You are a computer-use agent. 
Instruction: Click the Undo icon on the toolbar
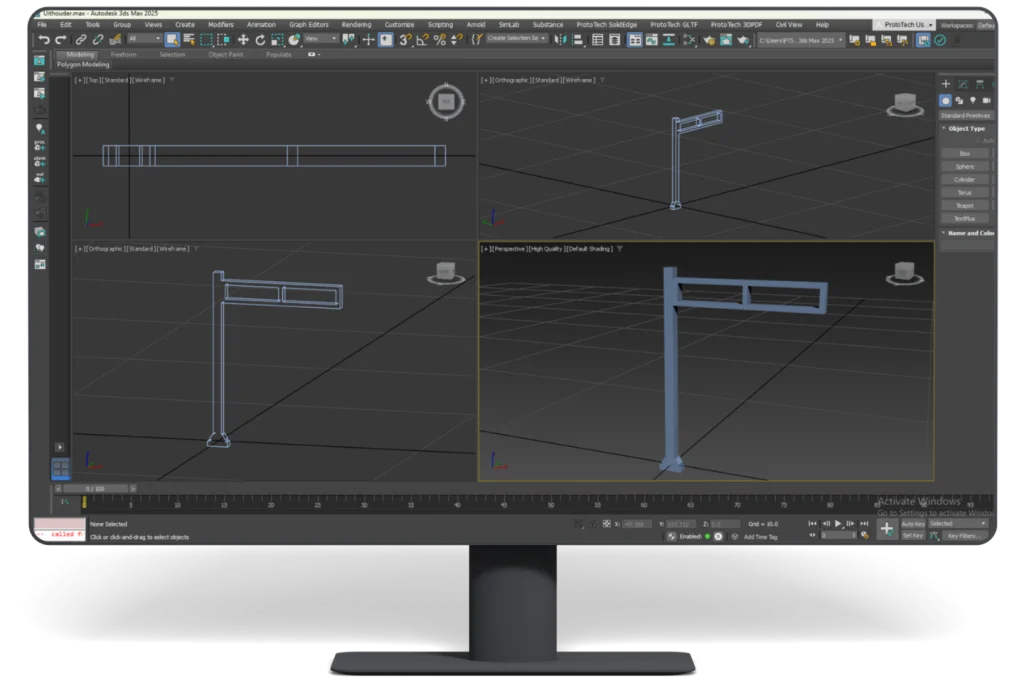[43, 40]
